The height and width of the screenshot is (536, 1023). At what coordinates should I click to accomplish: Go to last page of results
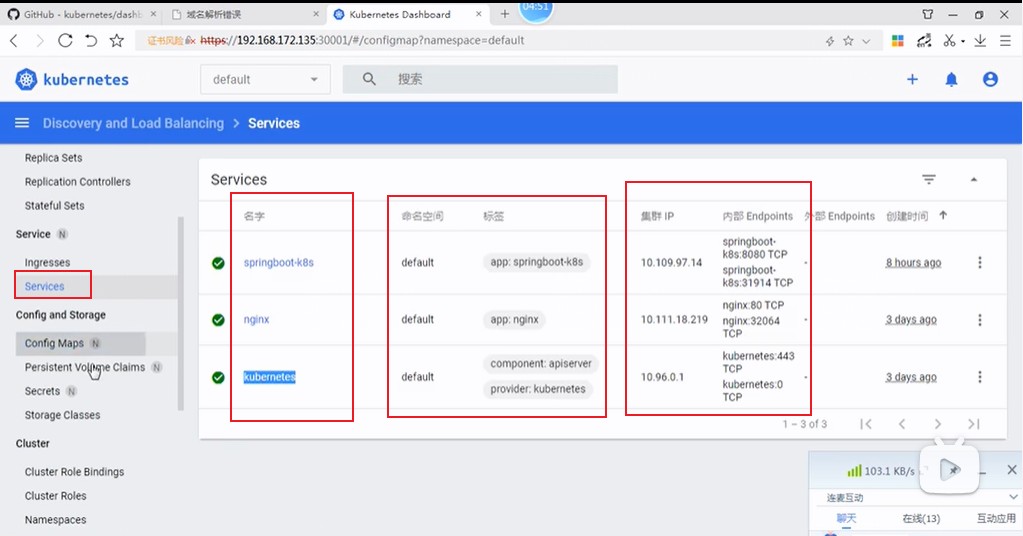973,424
